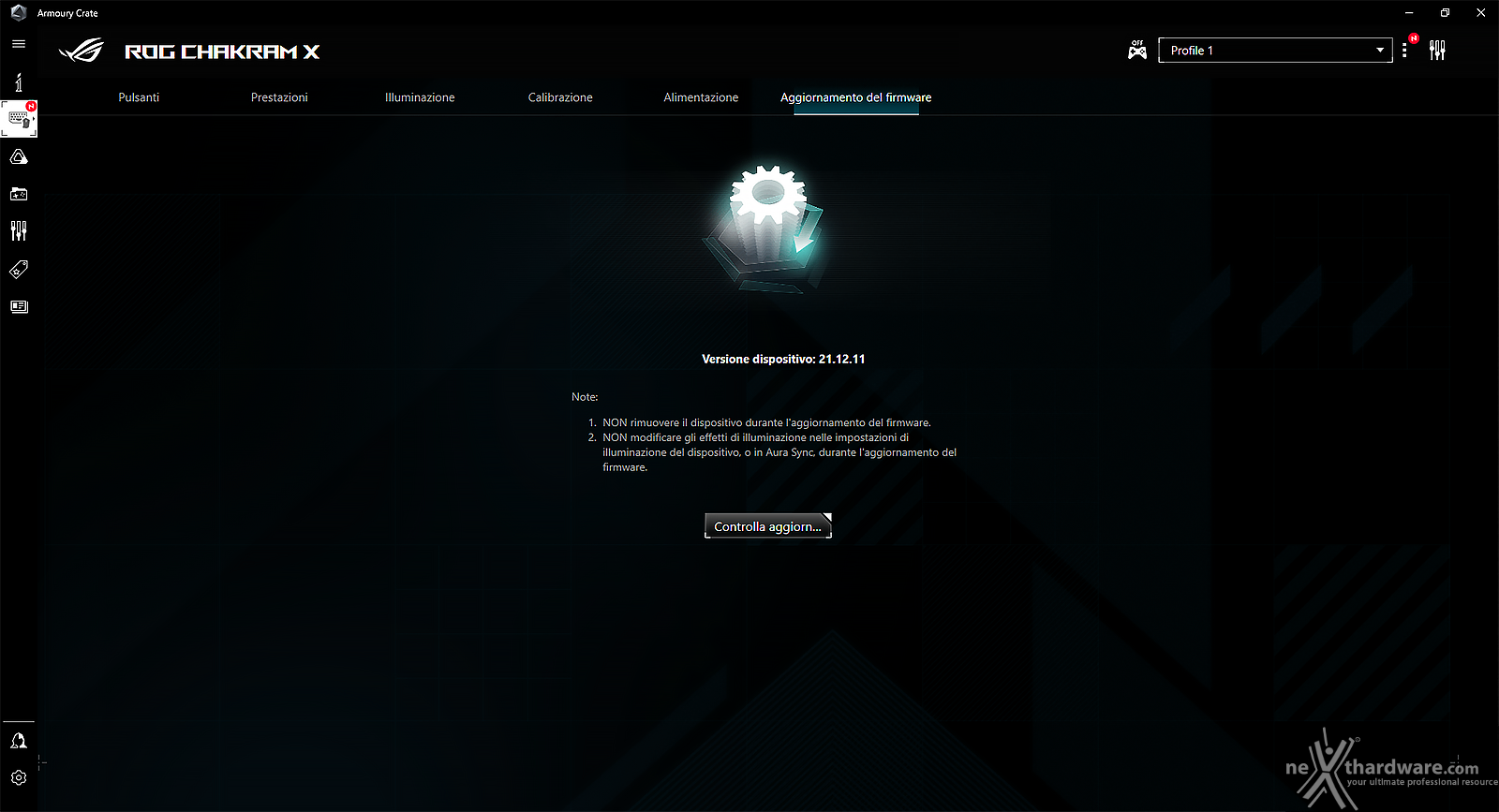Click Controlla aggiorn... button
This screenshot has height=812, width=1499.
[x=768, y=526]
